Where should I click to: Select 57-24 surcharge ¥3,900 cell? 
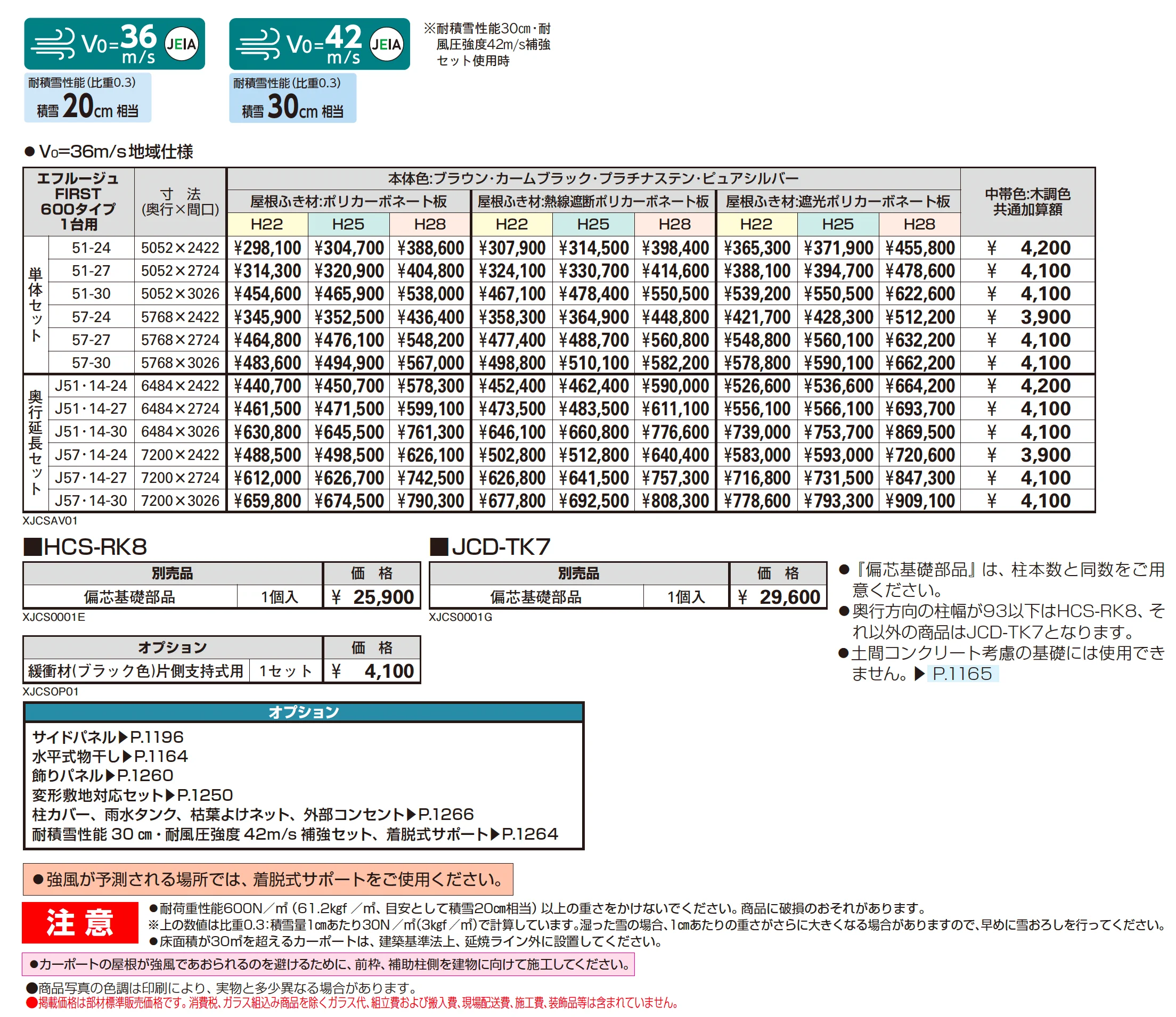point(1028,317)
